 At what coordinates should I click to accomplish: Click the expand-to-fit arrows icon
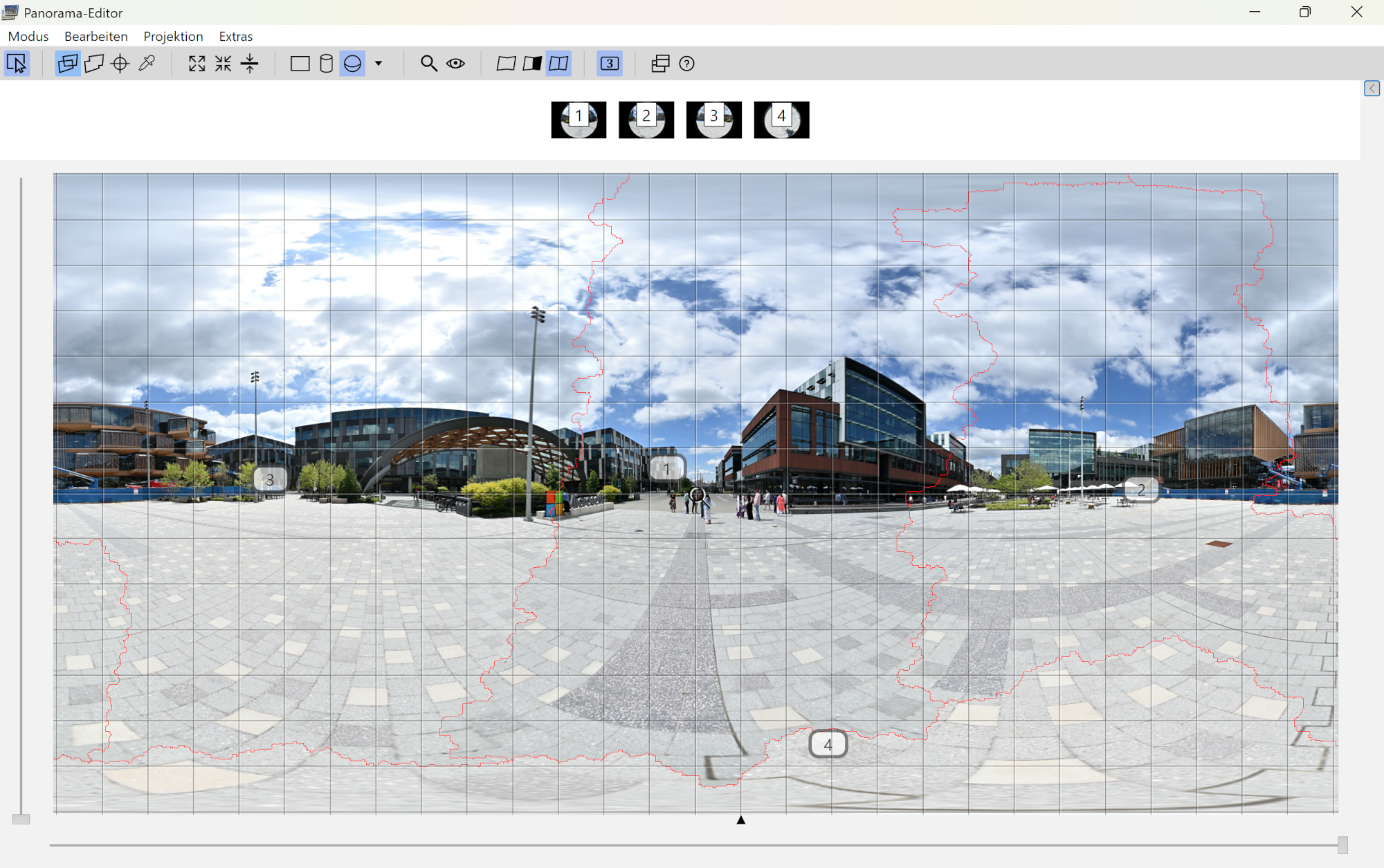197,64
